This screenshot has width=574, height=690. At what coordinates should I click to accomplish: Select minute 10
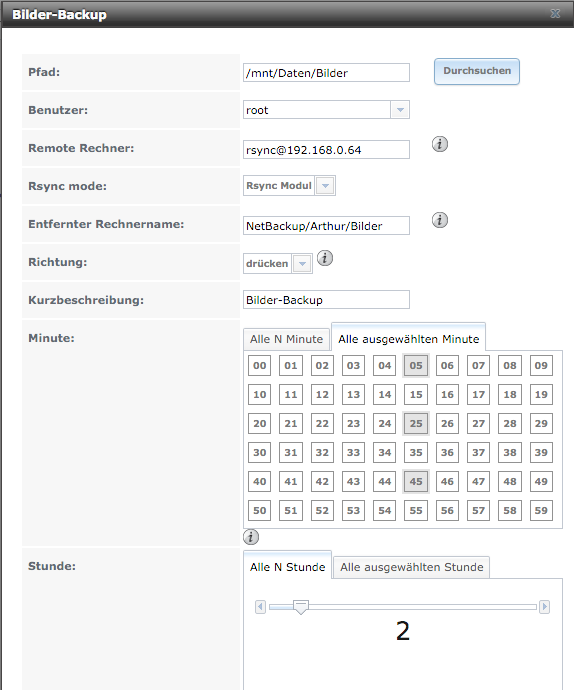(x=259, y=394)
